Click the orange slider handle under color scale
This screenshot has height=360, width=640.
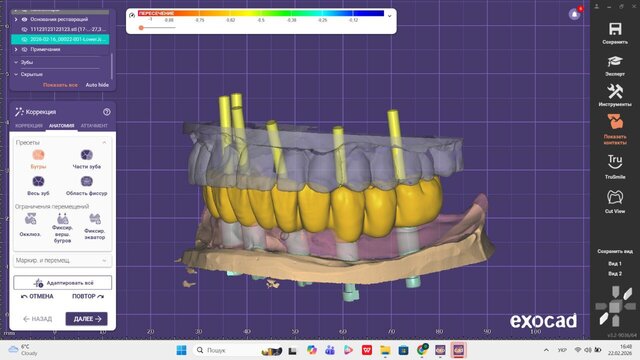(141, 28)
